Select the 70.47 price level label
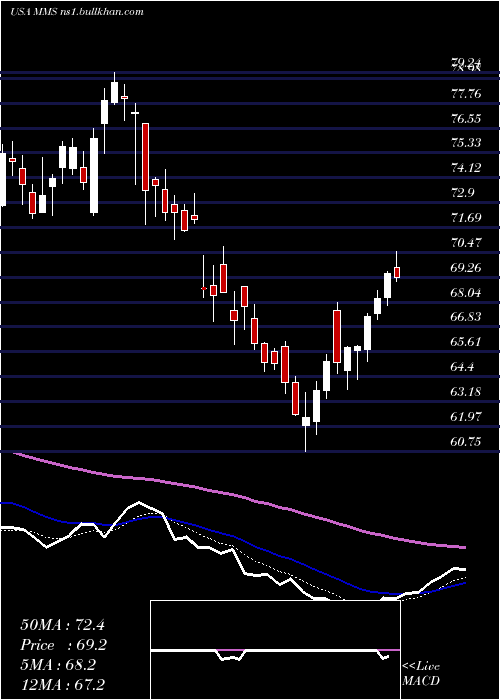The width and height of the screenshot is (500, 700). (x=466, y=243)
